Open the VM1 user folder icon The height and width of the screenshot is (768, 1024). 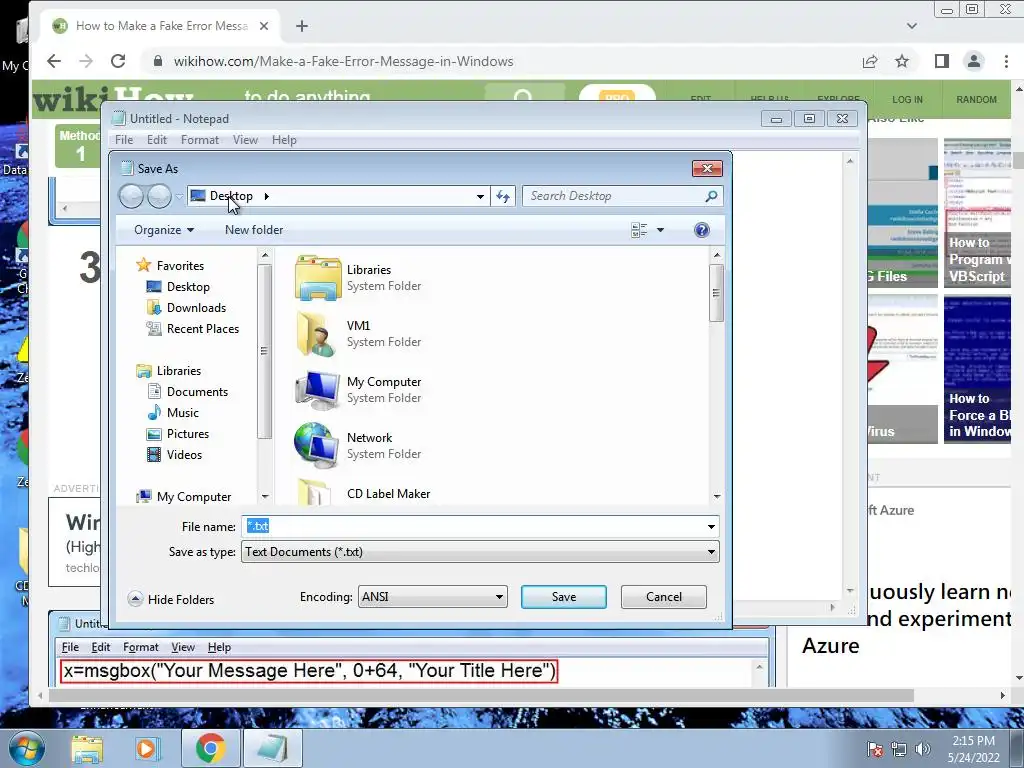317,334
